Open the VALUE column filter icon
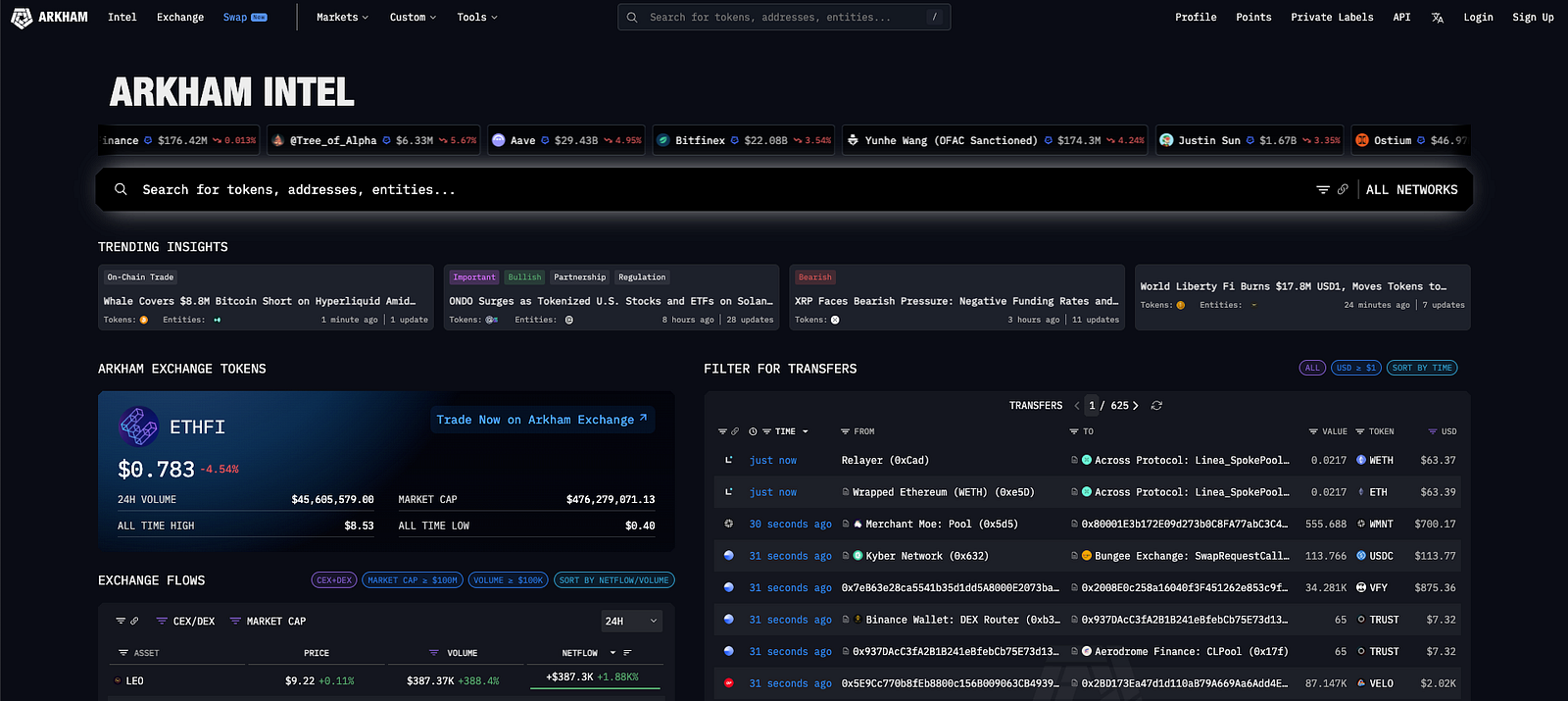The height and width of the screenshot is (701, 1568). pyautogui.click(x=1313, y=431)
